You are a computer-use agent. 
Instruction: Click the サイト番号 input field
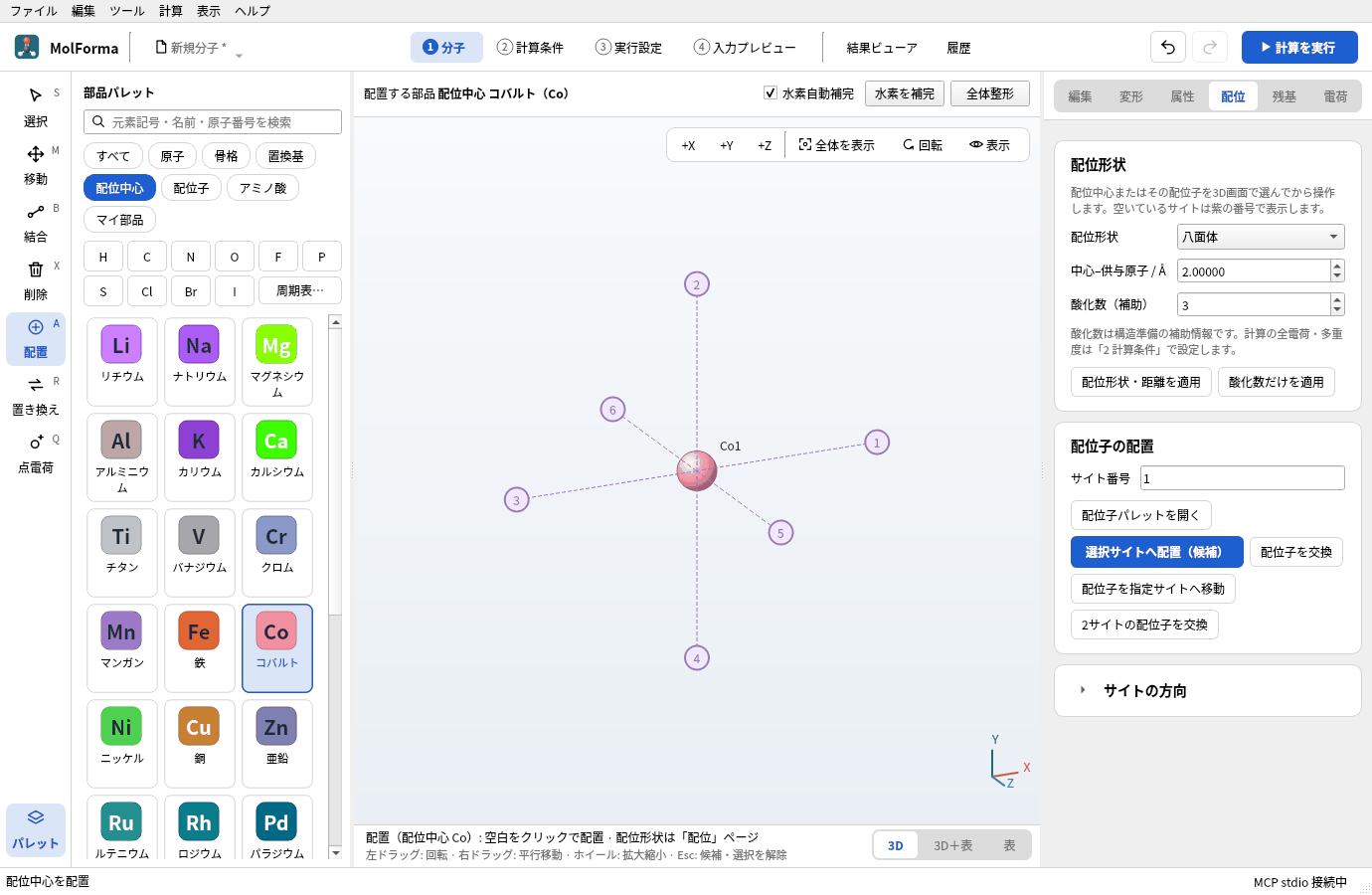(1243, 478)
